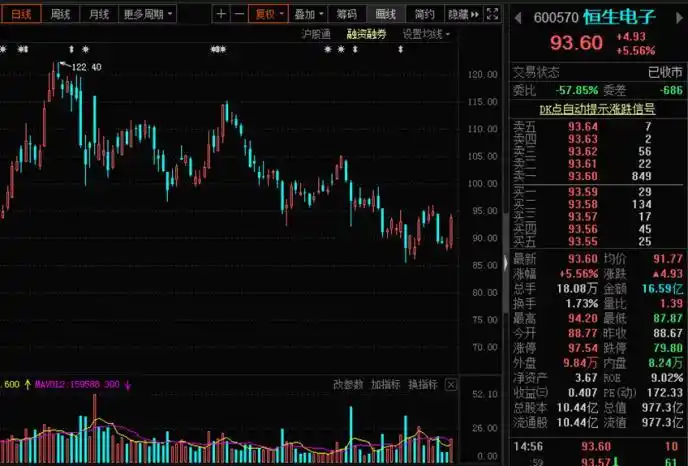Click 改参数 to edit indicator parameters
Screen dimensions: 688x466
coord(348,385)
